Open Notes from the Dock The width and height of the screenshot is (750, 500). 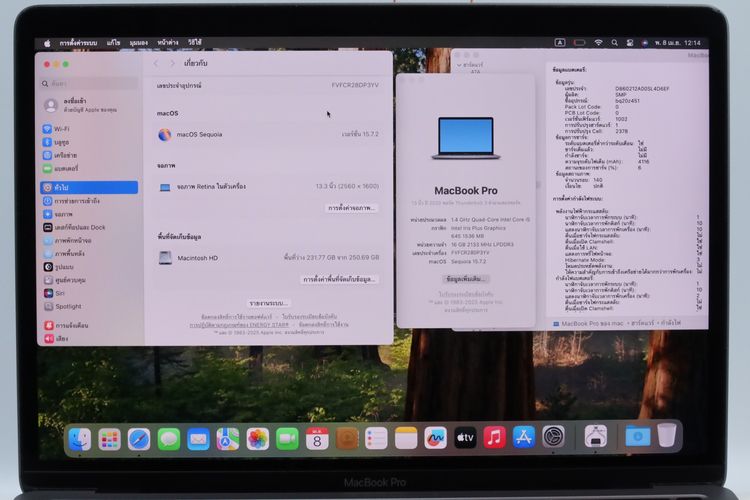point(406,438)
